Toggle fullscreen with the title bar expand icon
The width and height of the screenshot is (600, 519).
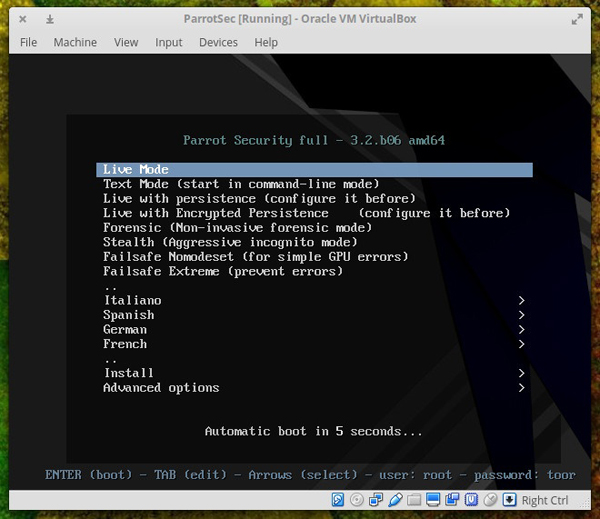coord(577,19)
